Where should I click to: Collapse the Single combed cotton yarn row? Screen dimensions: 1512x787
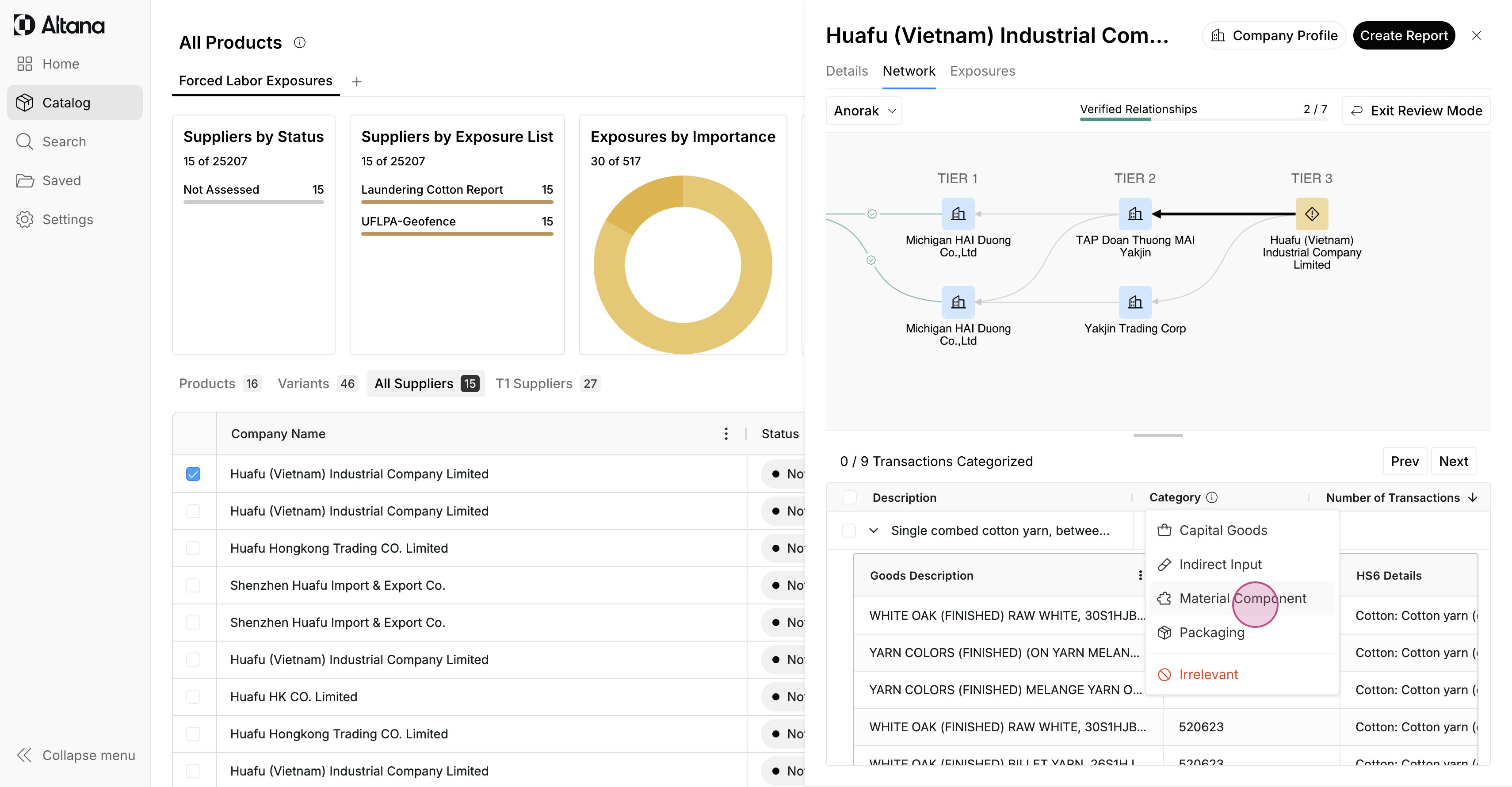[x=874, y=531]
